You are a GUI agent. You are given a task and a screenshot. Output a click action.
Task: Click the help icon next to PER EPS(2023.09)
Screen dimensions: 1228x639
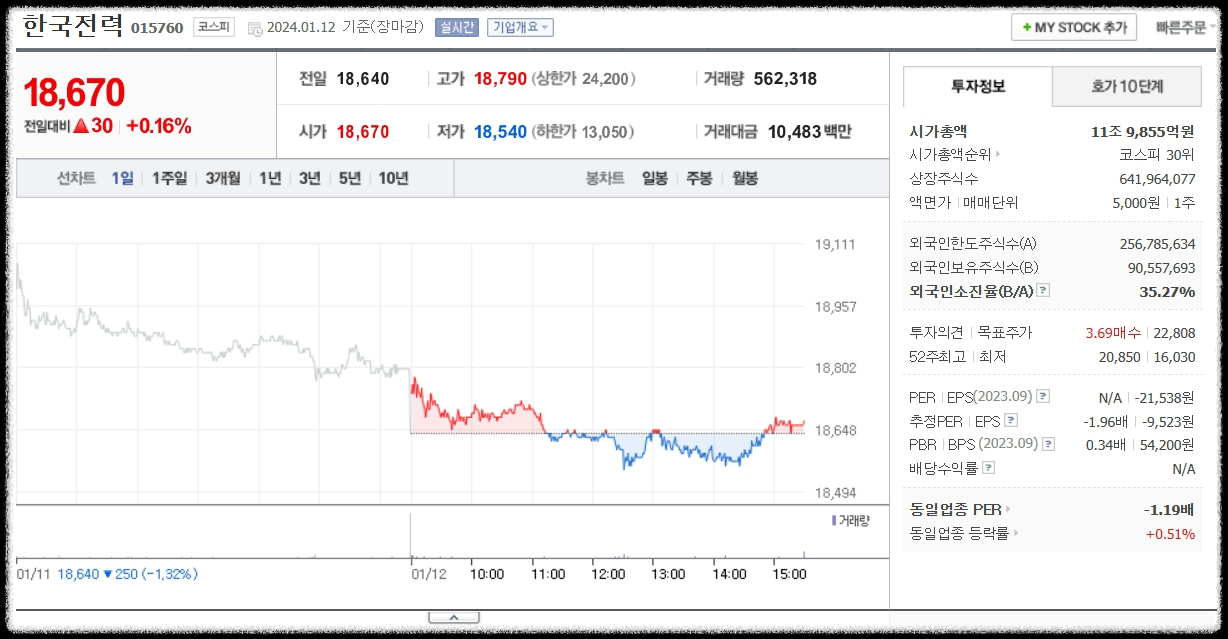click(x=1043, y=397)
